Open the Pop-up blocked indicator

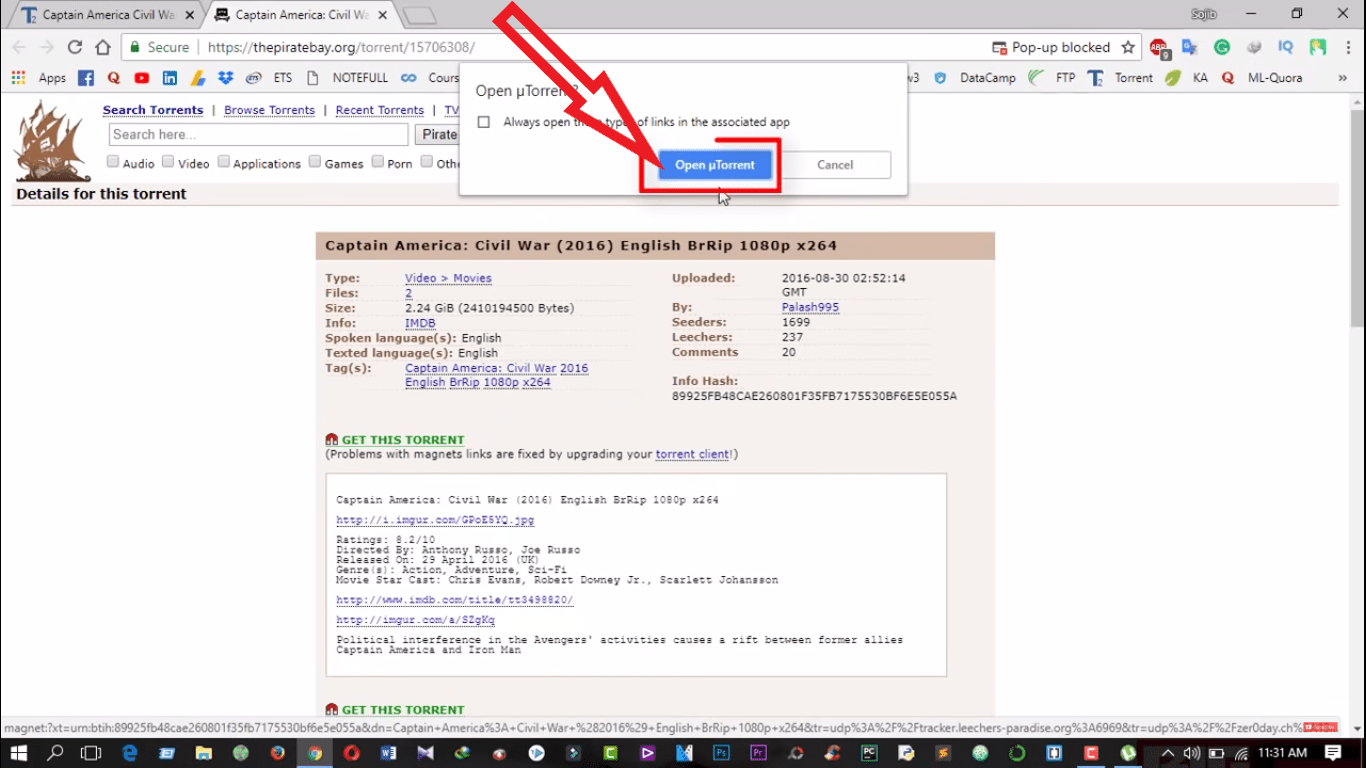click(x=1051, y=47)
